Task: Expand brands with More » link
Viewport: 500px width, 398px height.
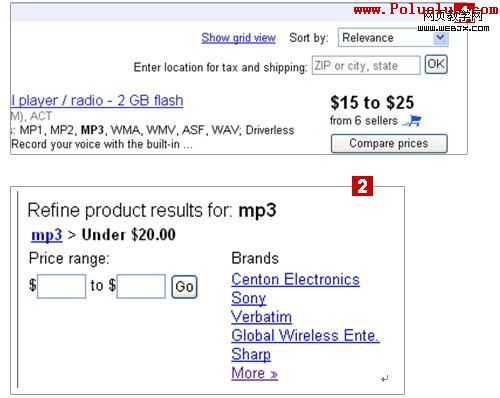Action: [255, 373]
